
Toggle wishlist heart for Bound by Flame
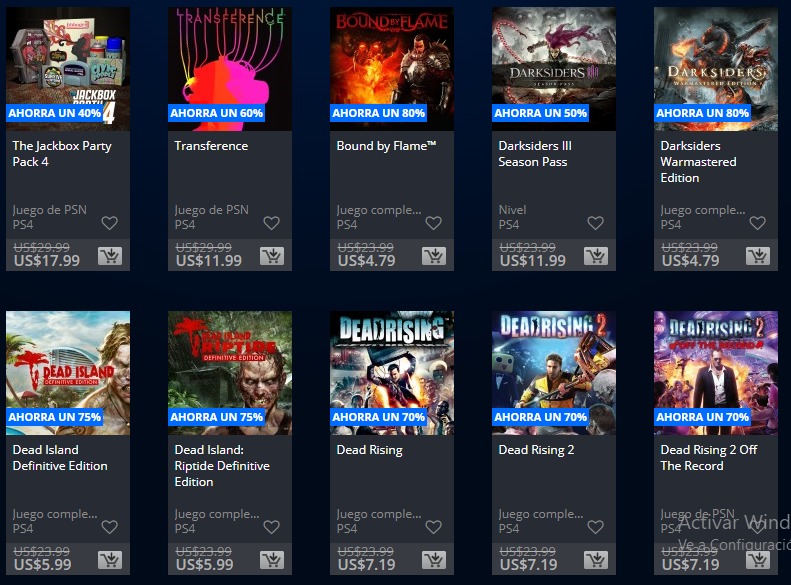(x=433, y=223)
